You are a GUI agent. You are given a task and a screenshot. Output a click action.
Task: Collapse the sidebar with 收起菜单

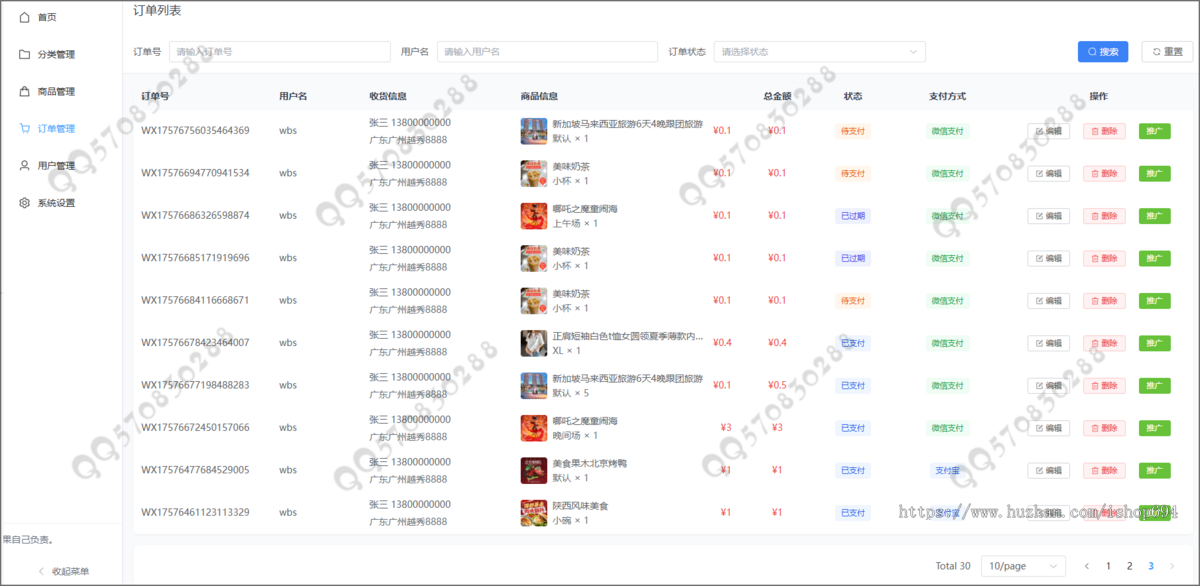coord(62,571)
